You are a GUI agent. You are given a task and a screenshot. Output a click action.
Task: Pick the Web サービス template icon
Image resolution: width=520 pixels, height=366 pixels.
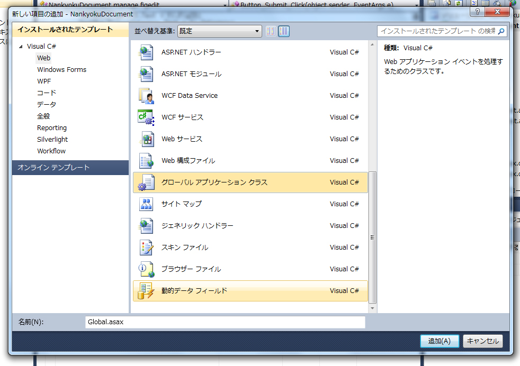[x=146, y=139]
